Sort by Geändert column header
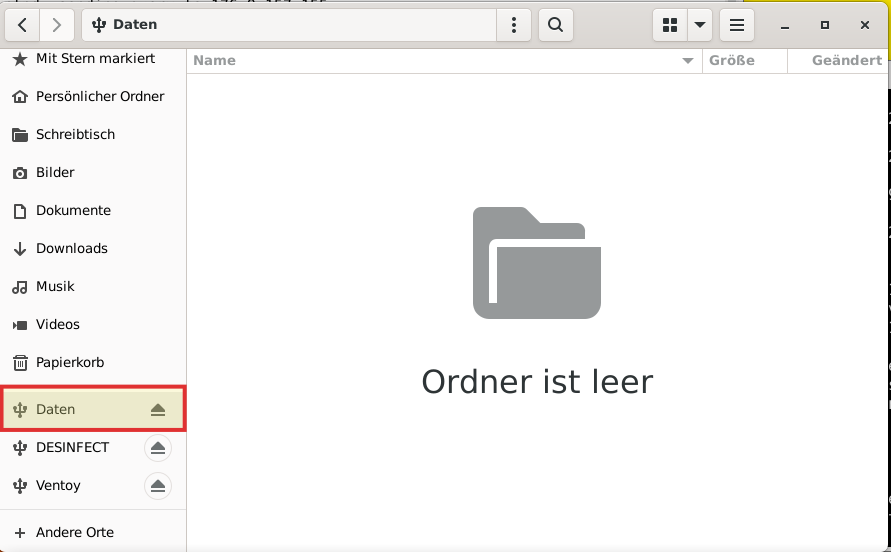 (x=845, y=61)
